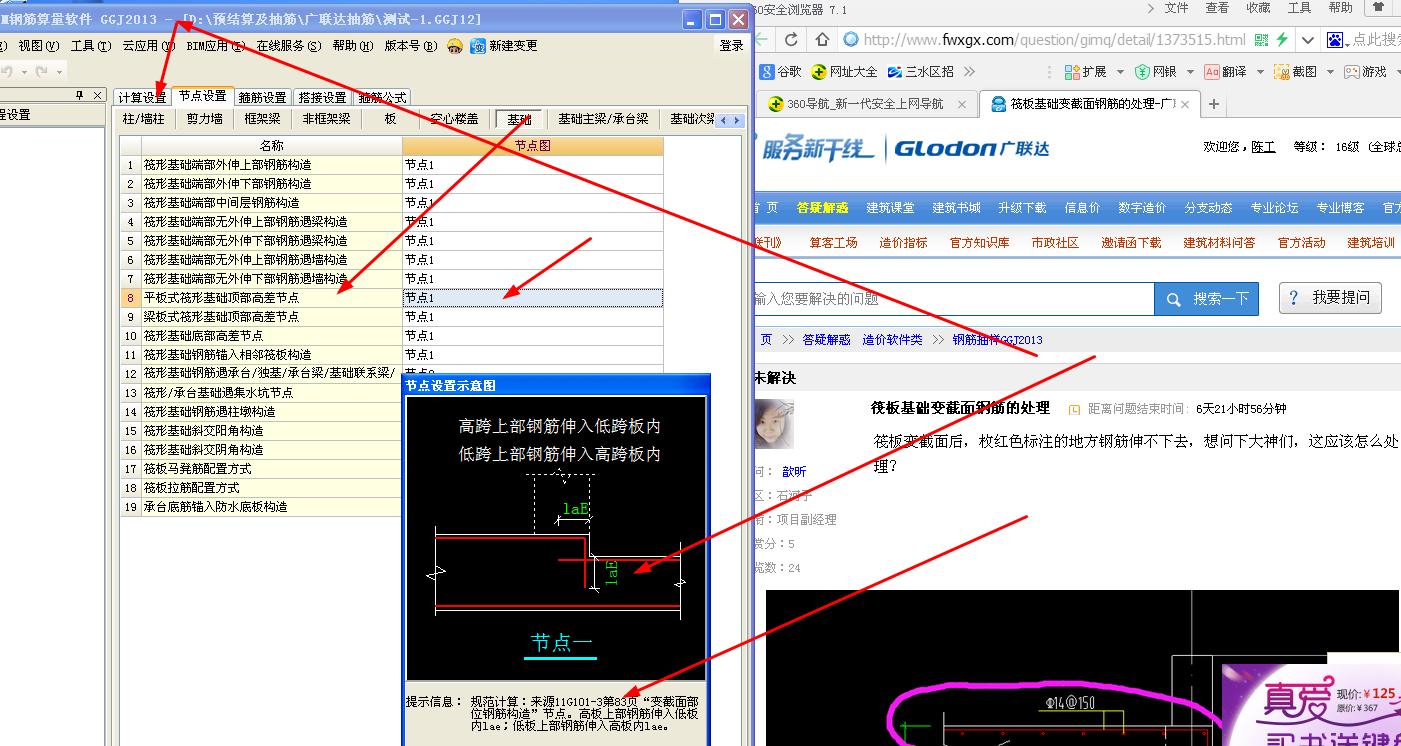Open the 答疑解惑 navigation link
The width and height of the screenshot is (1401, 746).
[822, 208]
